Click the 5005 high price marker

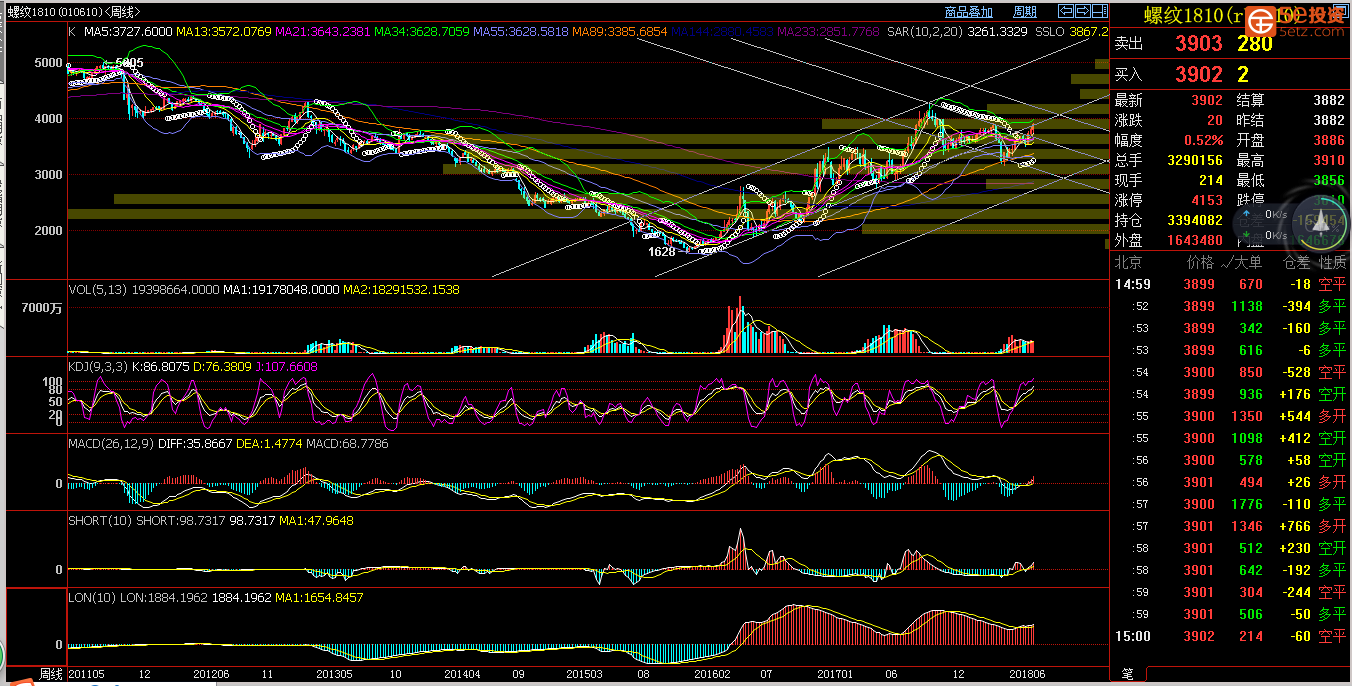(129, 62)
